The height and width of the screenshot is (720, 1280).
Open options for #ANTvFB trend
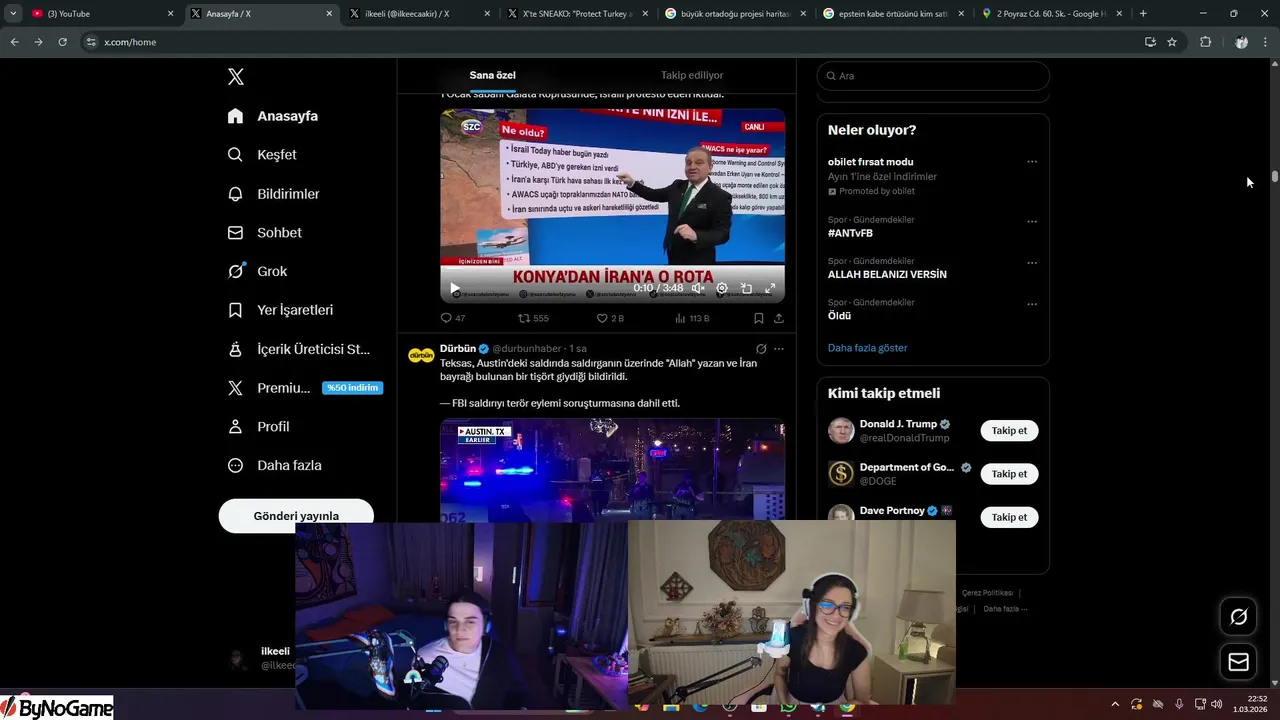point(1032,222)
